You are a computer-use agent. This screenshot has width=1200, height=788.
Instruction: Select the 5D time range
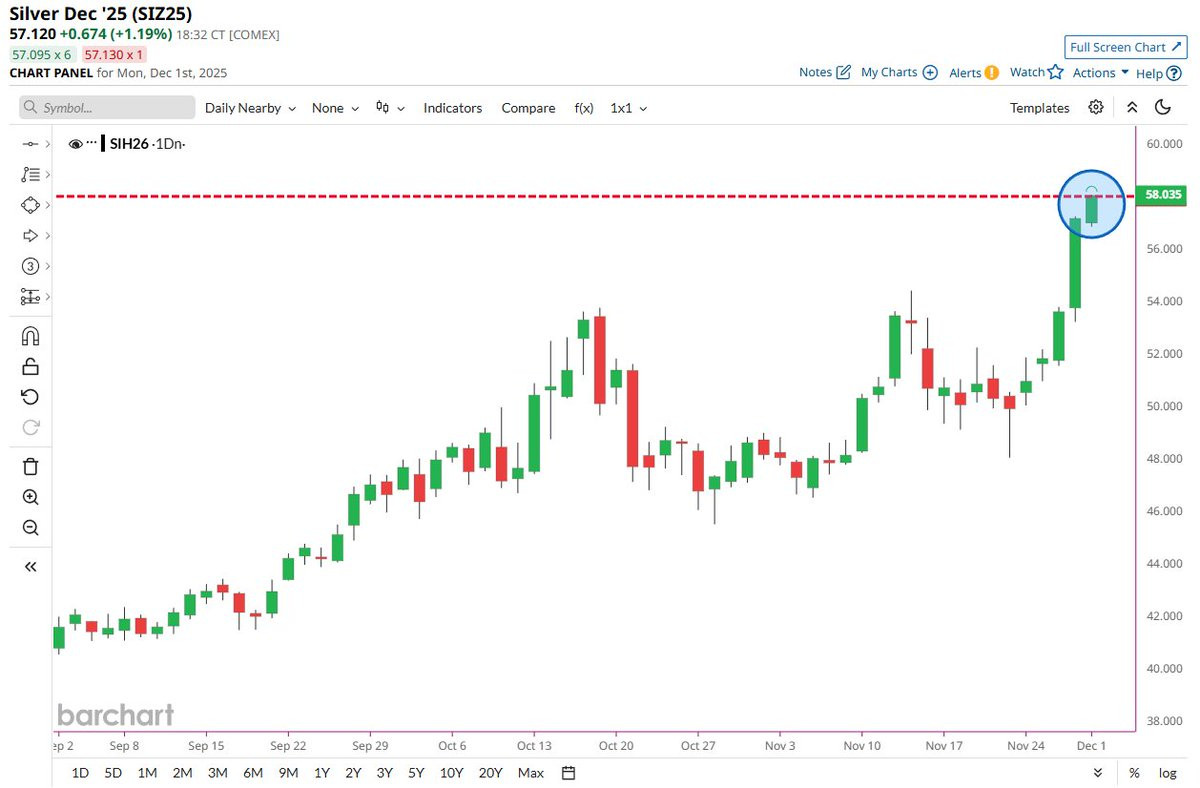(x=113, y=772)
